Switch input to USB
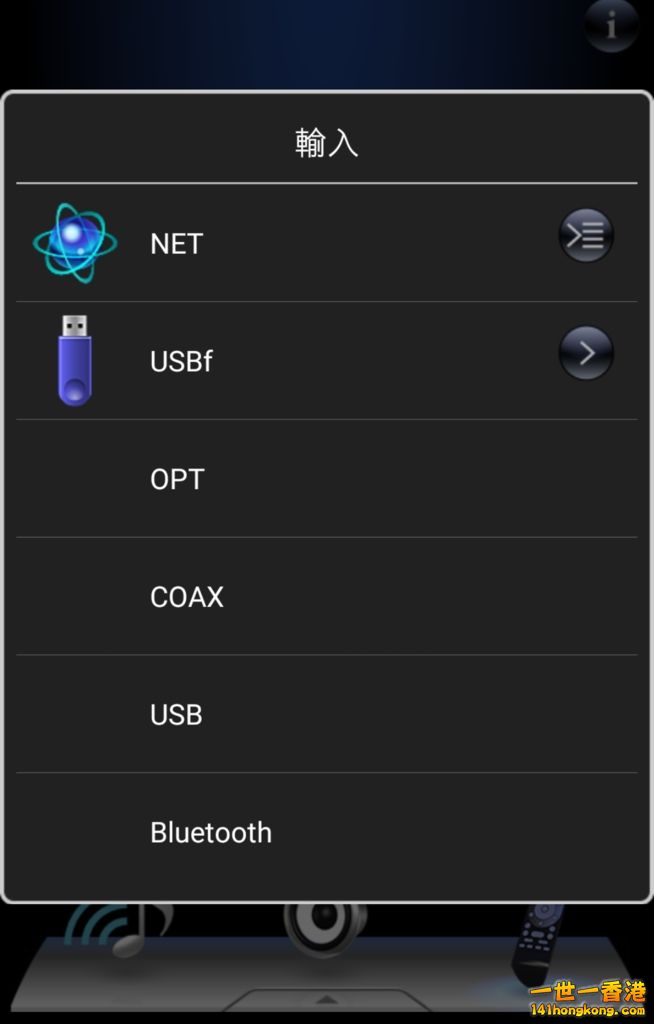The height and width of the screenshot is (1024, 654). [176, 715]
